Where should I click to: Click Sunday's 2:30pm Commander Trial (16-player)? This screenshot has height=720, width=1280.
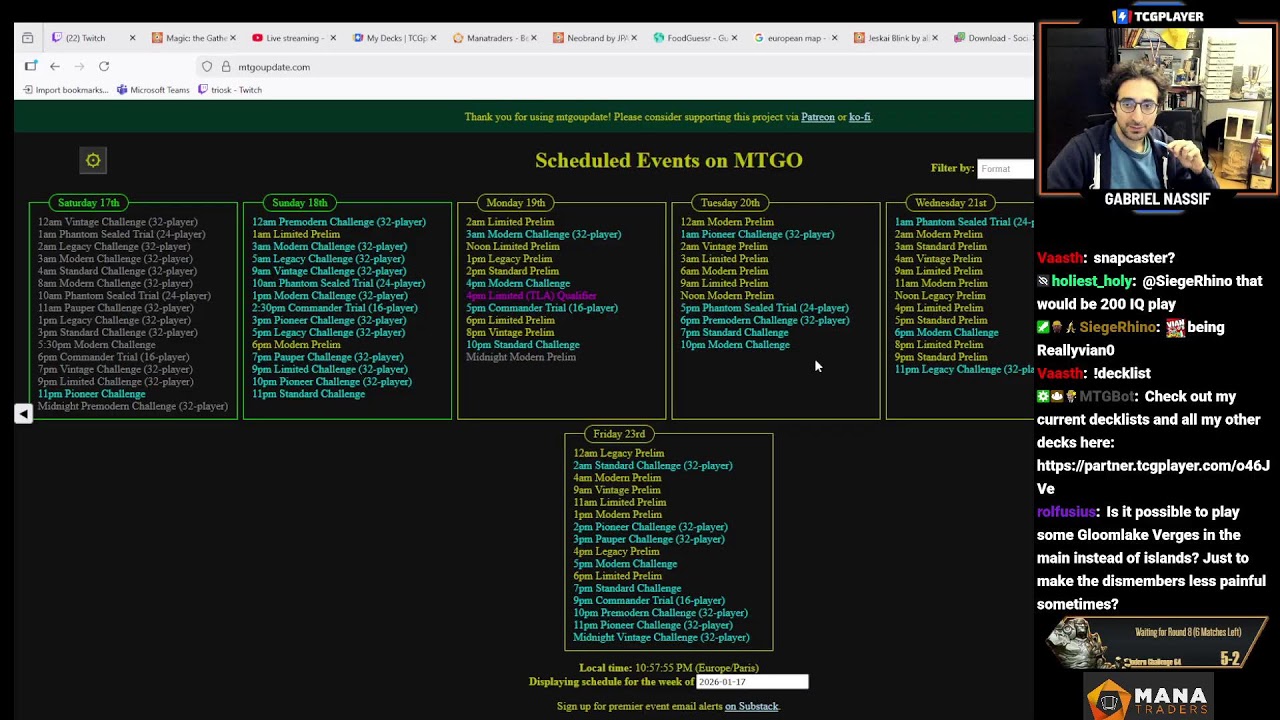tap(335, 308)
